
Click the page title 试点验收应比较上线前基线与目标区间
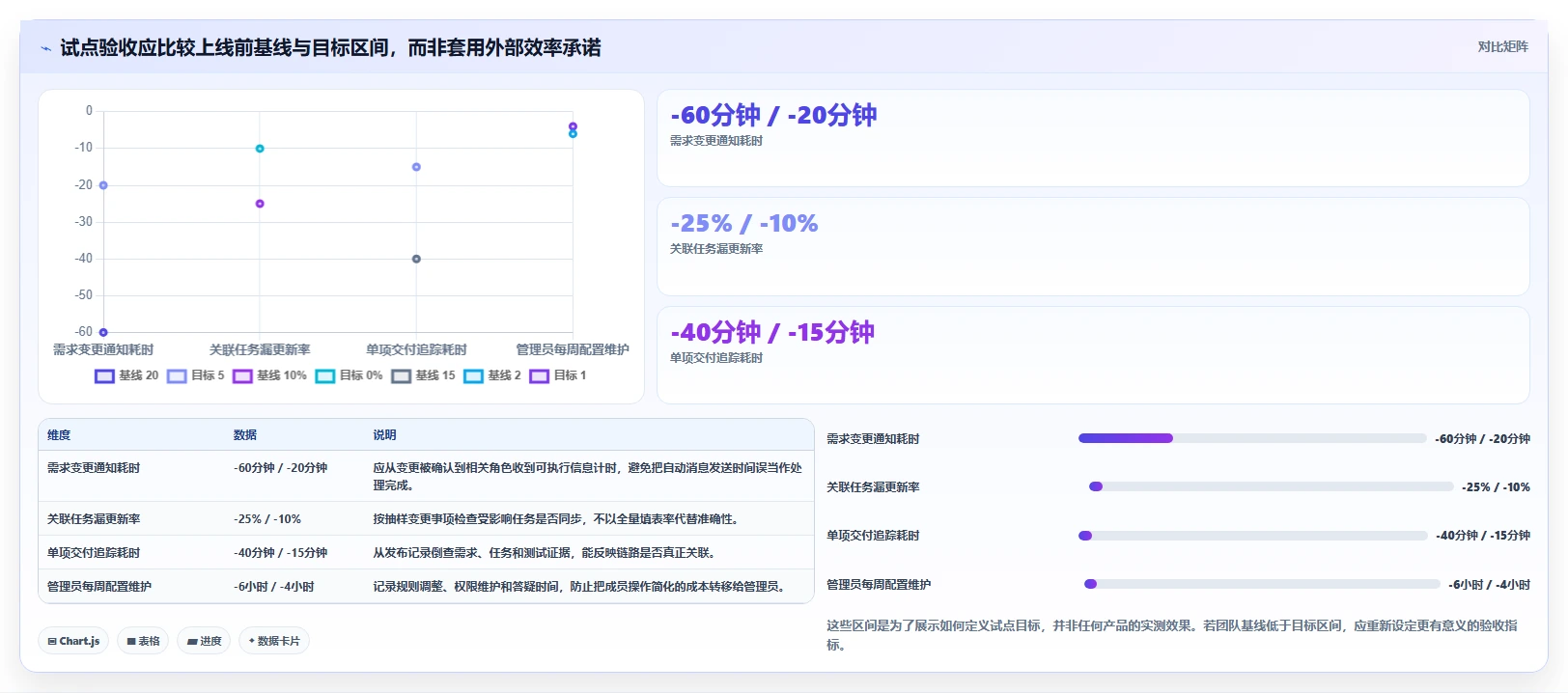330,48
